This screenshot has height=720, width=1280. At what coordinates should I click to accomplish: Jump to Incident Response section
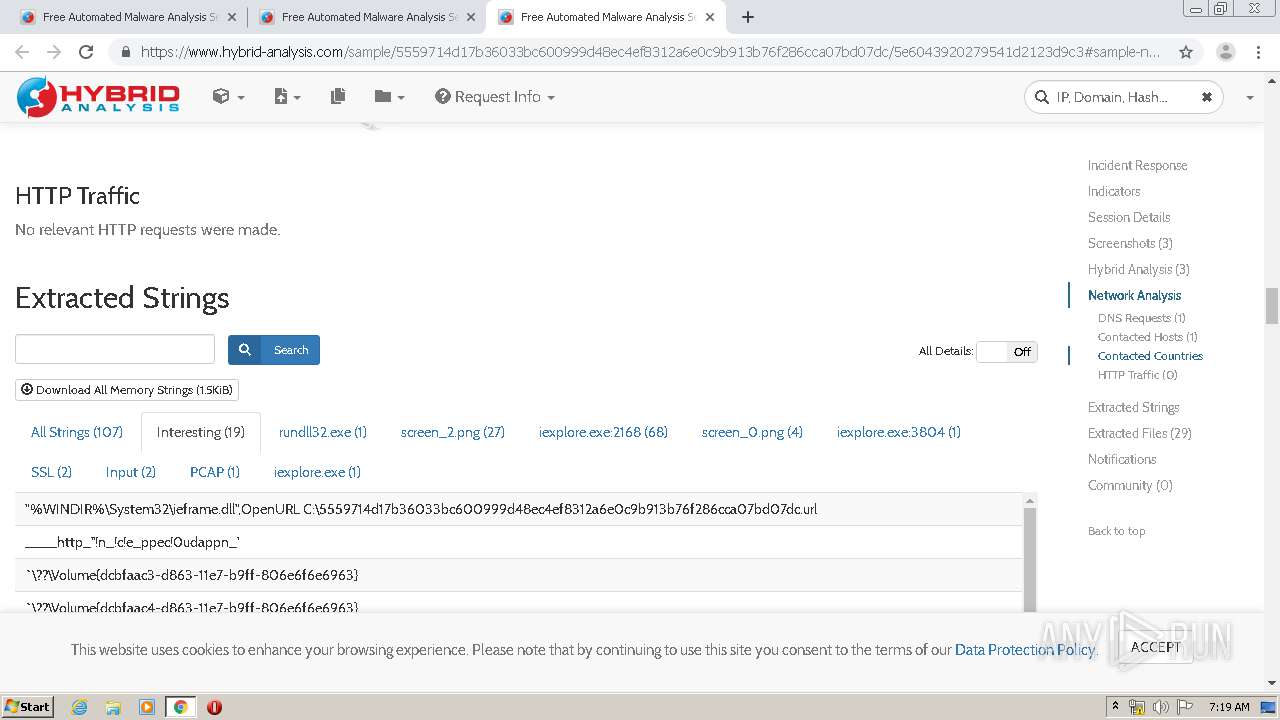pyautogui.click(x=1138, y=165)
